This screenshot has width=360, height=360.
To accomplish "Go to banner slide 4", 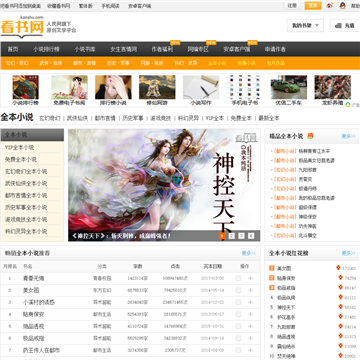I will [x=251, y=236].
